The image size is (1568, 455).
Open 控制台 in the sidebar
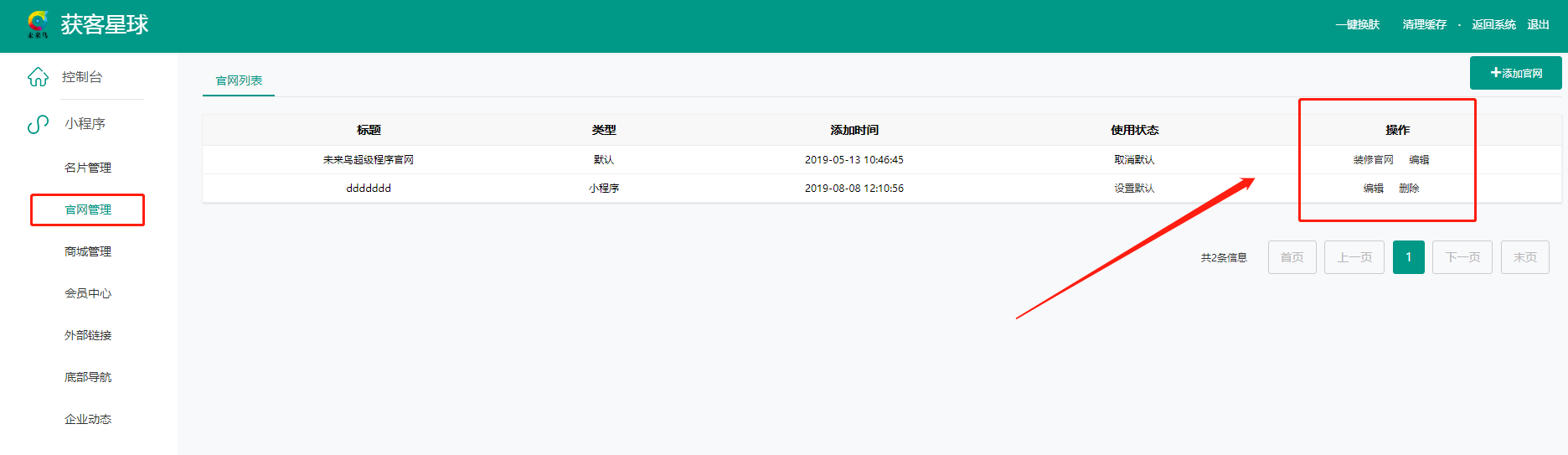(x=82, y=77)
